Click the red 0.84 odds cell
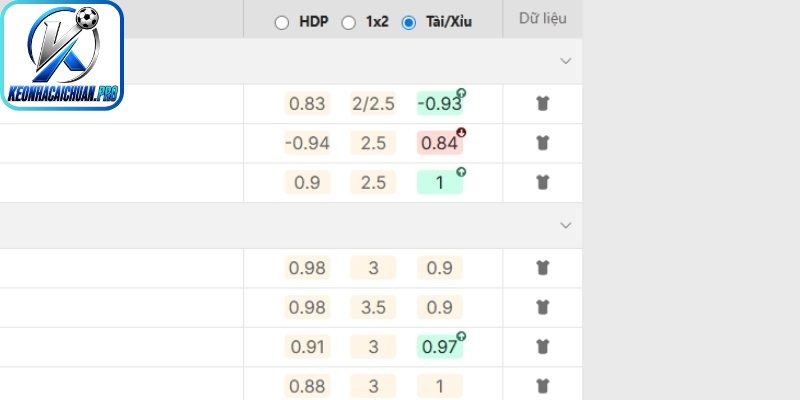The height and width of the screenshot is (400, 800). [440, 143]
